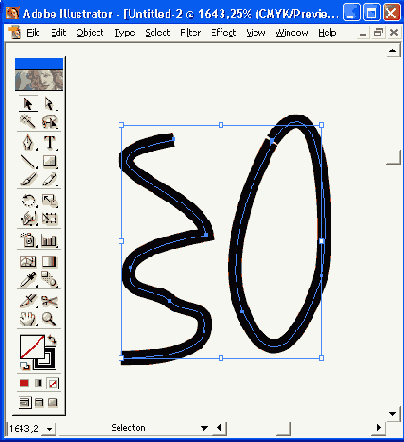The width and height of the screenshot is (404, 442).
Task: Swap fill and stroke arrows
Action: 52,340
